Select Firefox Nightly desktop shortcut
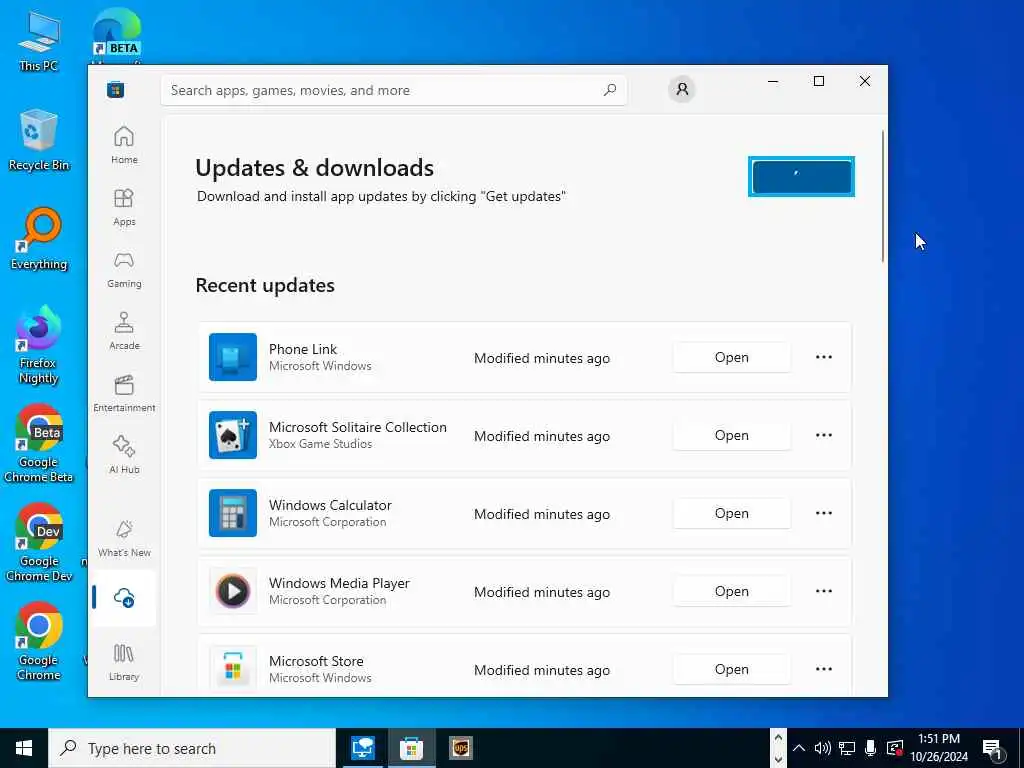This screenshot has width=1024, height=768. pos(39,346)
